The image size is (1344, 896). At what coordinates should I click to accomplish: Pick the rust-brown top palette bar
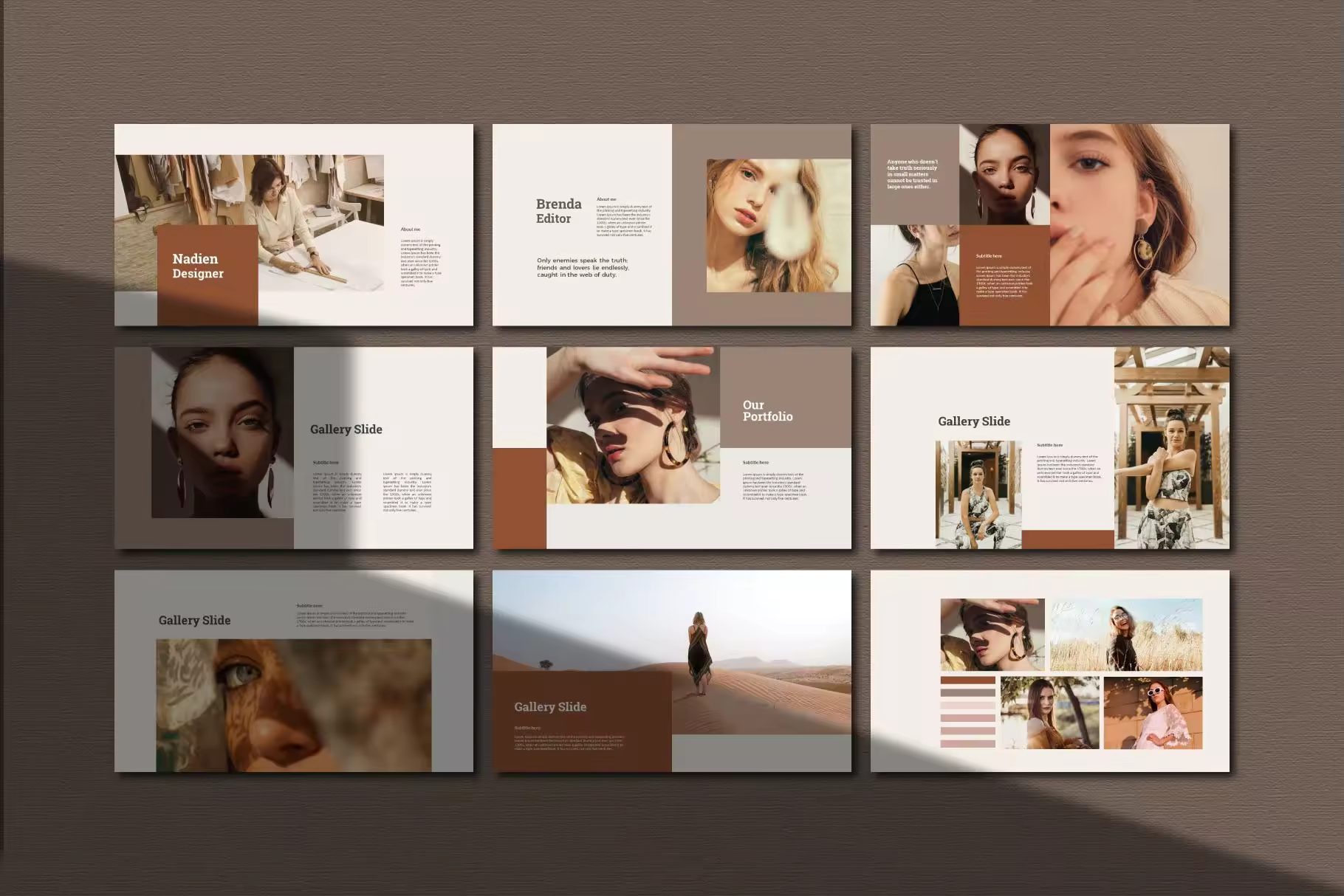[968, 680]
